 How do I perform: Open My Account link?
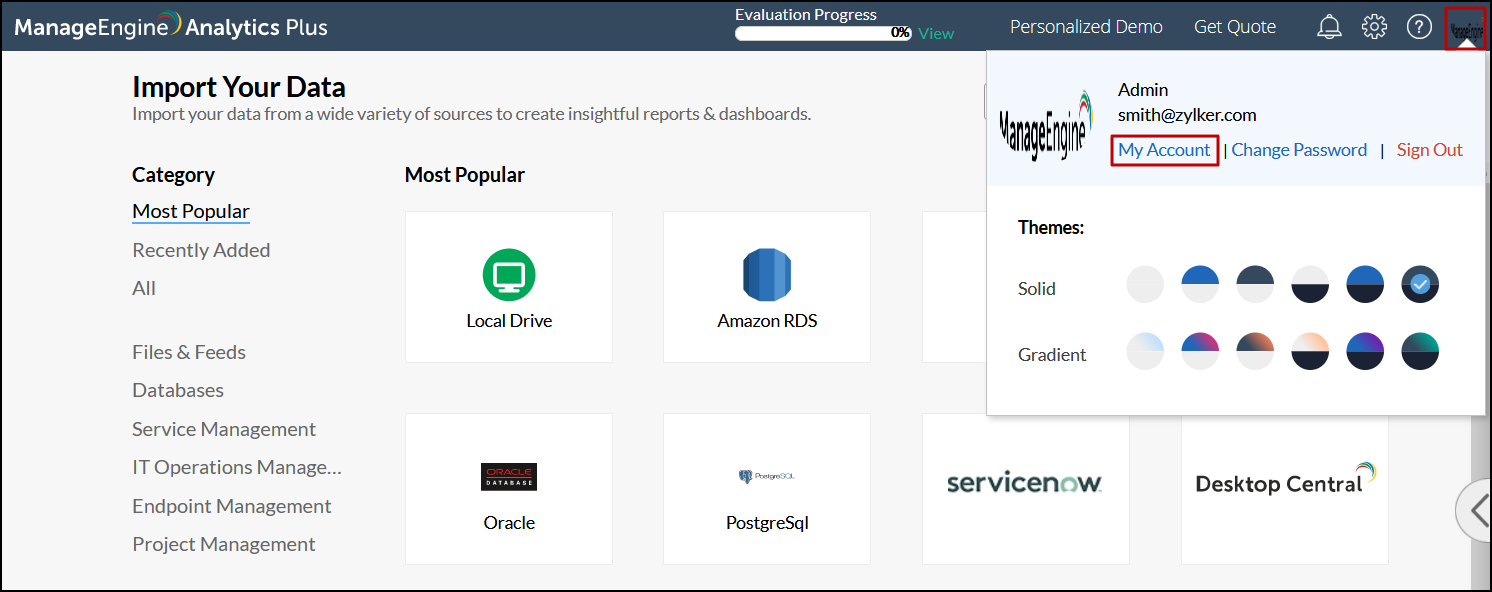click(1164, 150)
